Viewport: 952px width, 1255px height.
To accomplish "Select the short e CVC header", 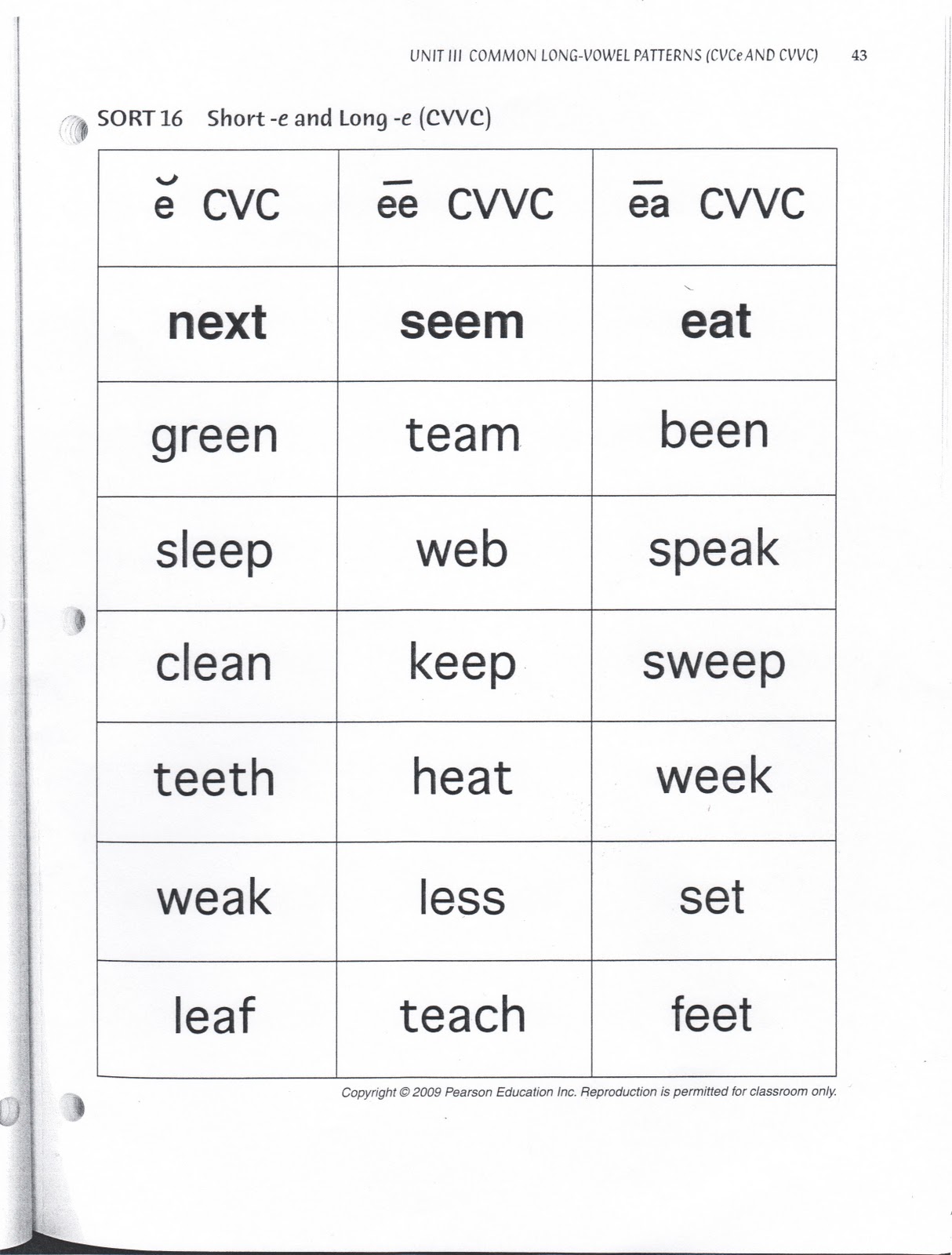I will point(217,206).
